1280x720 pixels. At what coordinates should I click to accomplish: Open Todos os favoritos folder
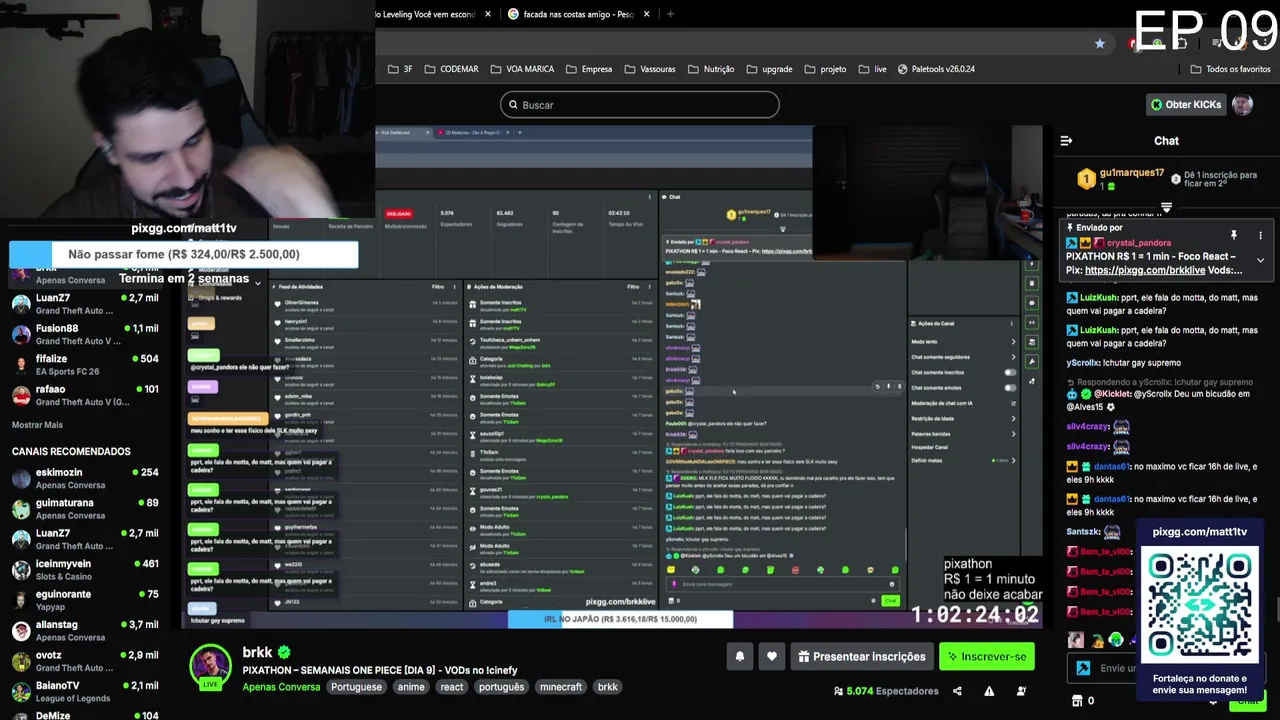1231,69
